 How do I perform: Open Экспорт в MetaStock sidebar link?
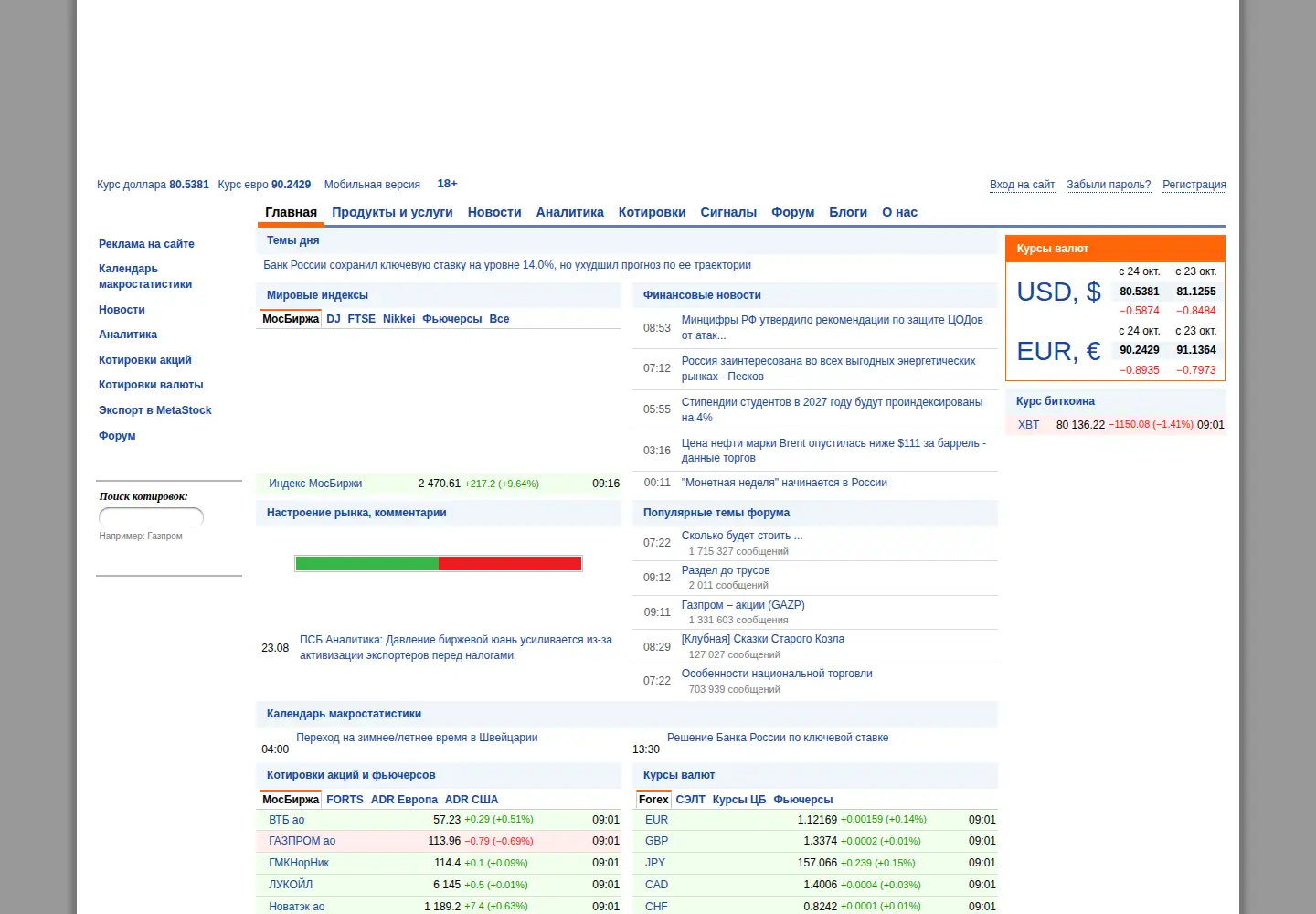pyautogui.click(x=154, y=410)
